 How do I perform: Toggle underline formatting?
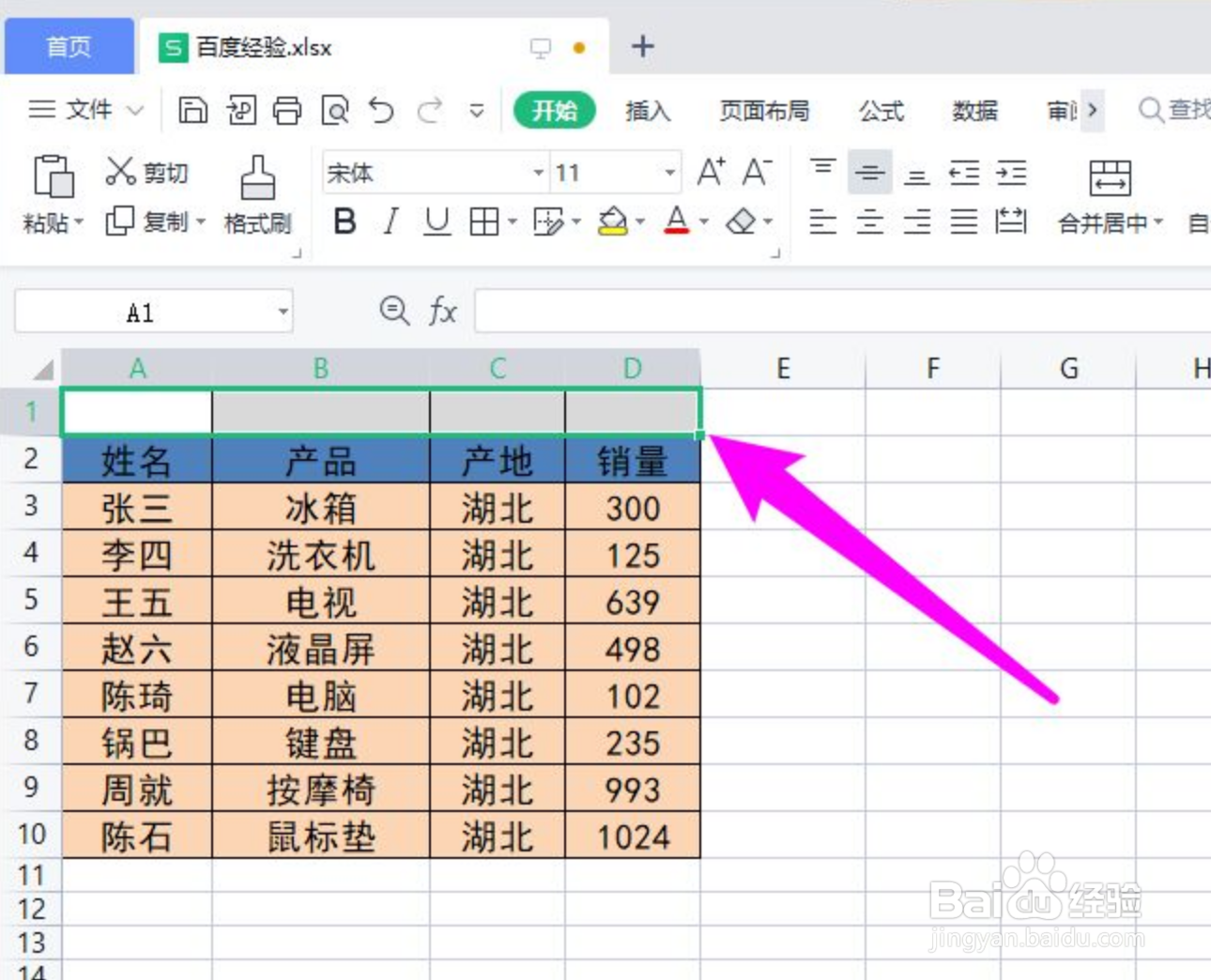[x=436, y=222]
